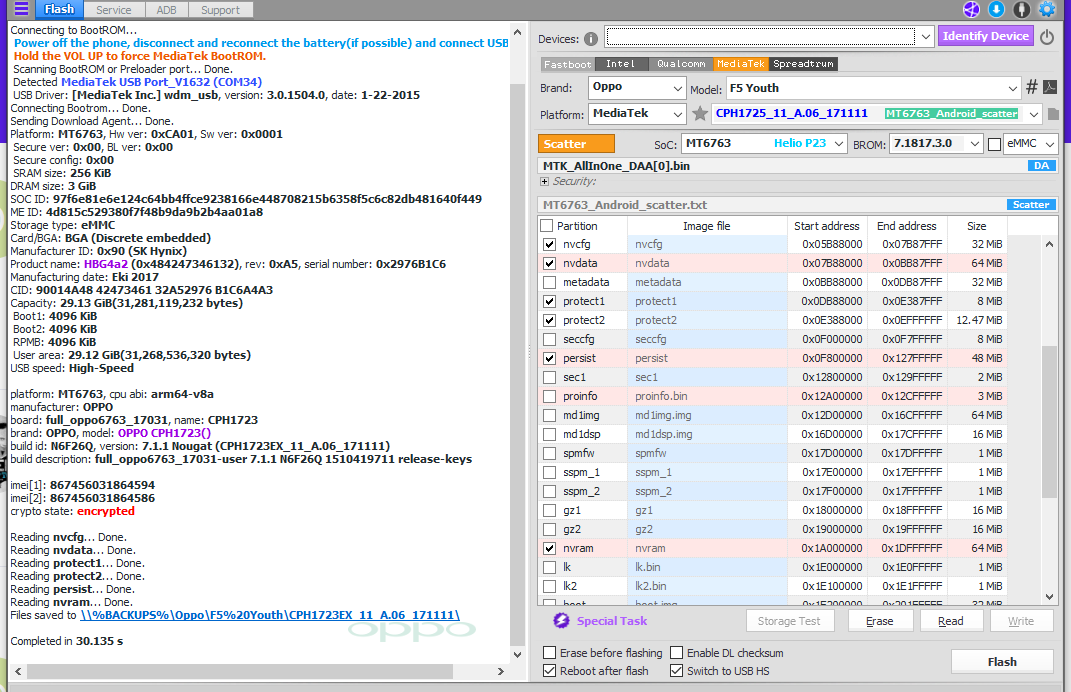This screenshot has height=692, width=1071.
Task: Open the hamburger main menu icon
Action: [x=22, y=10]
